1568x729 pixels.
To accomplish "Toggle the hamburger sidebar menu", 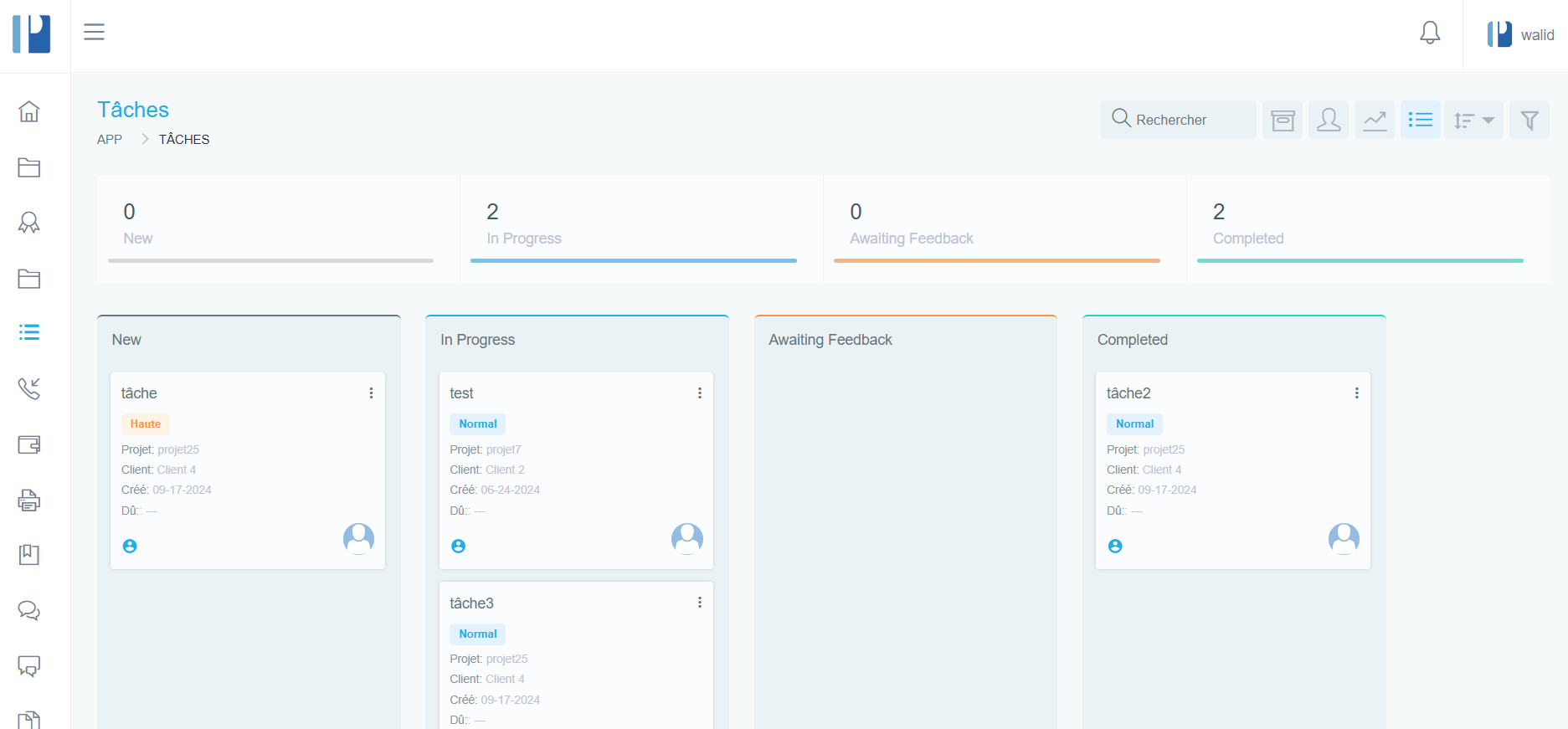I will [94, 32].
